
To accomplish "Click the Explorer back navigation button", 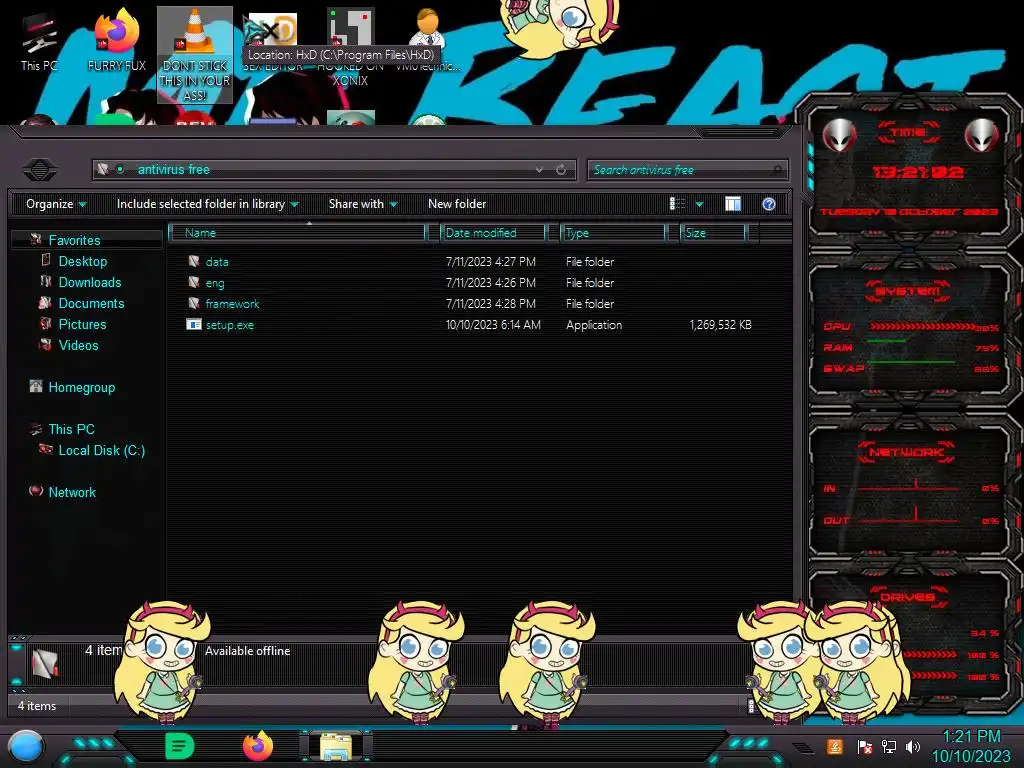I will (40, 170).
